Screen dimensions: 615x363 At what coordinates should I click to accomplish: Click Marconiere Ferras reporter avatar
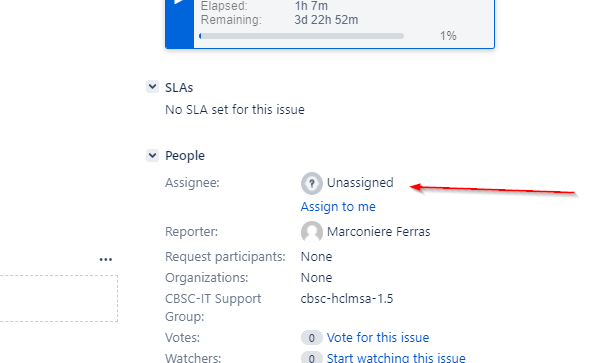(311, 232)
